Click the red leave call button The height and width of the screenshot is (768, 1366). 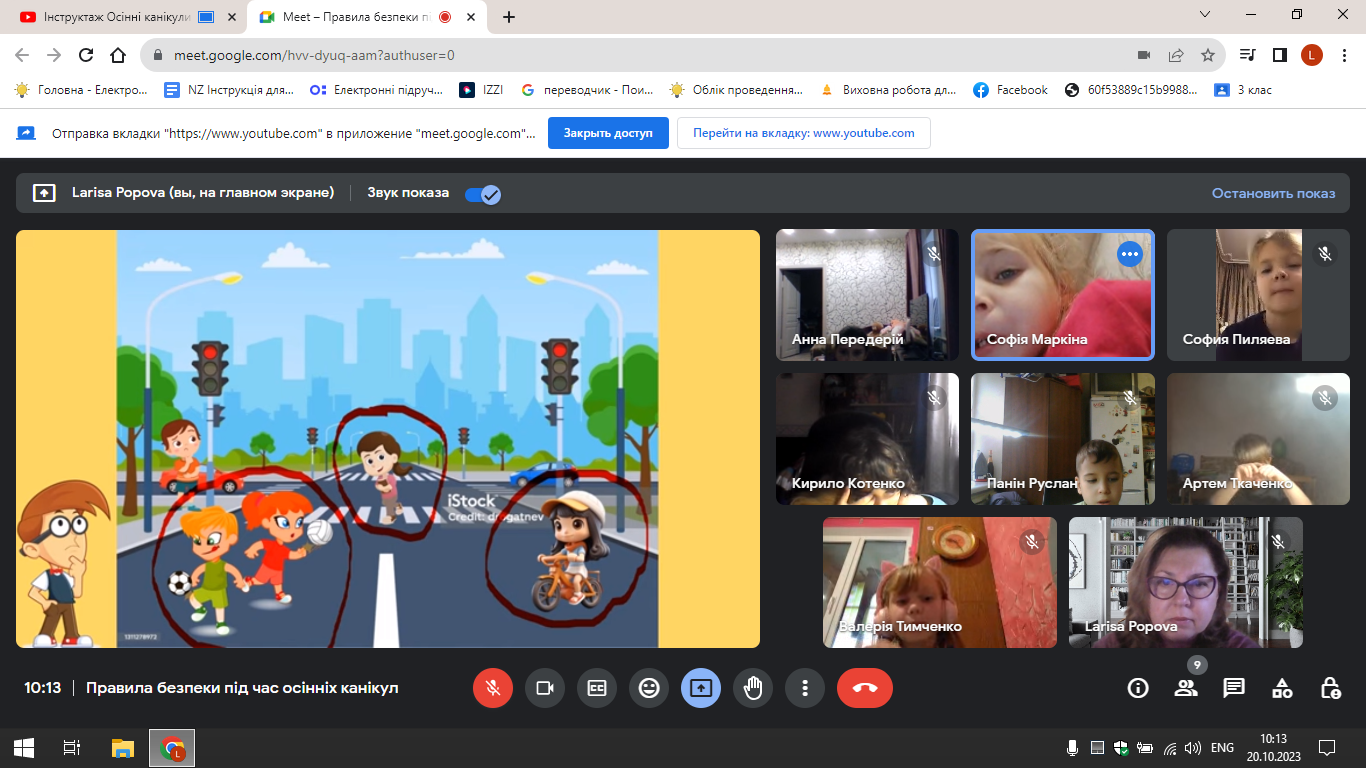(x=865, y=688)
